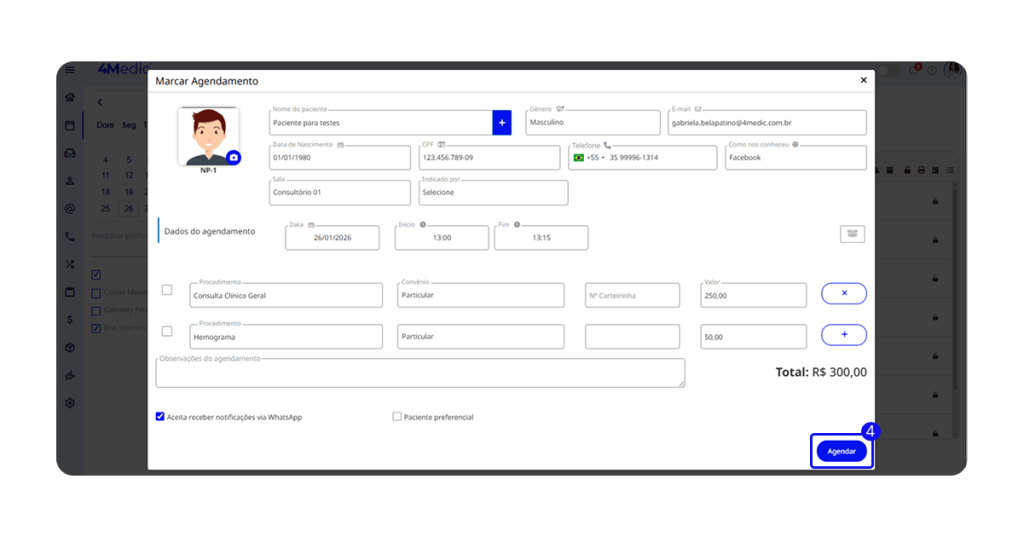The height and width of the screenshot is (537, 1024).
Task: Open Como nos conheceu dropdown showing Facebook
Action: click(795, 158)
